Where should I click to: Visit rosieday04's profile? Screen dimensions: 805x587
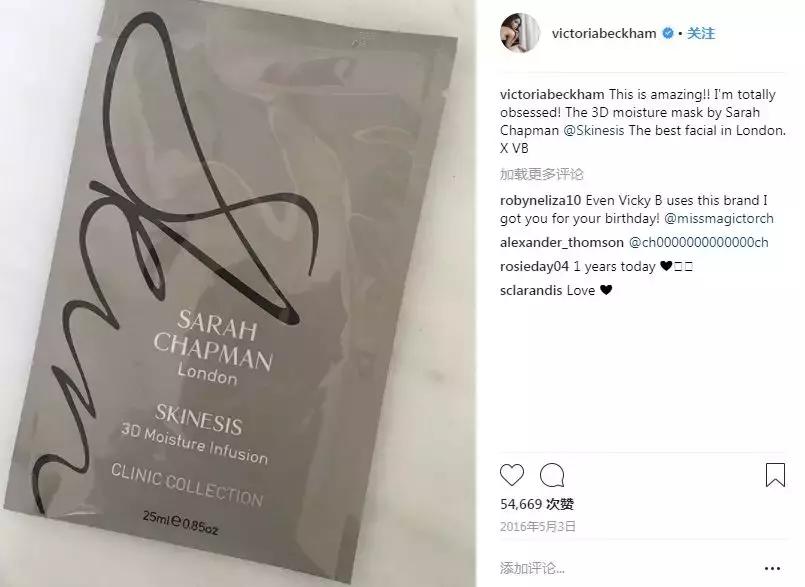(534, 267)
